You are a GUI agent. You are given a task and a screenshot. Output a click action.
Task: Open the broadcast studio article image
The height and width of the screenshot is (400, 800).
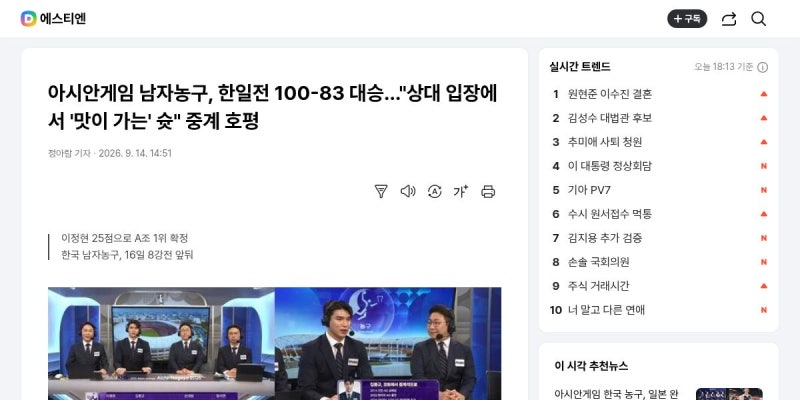point(274,343)
